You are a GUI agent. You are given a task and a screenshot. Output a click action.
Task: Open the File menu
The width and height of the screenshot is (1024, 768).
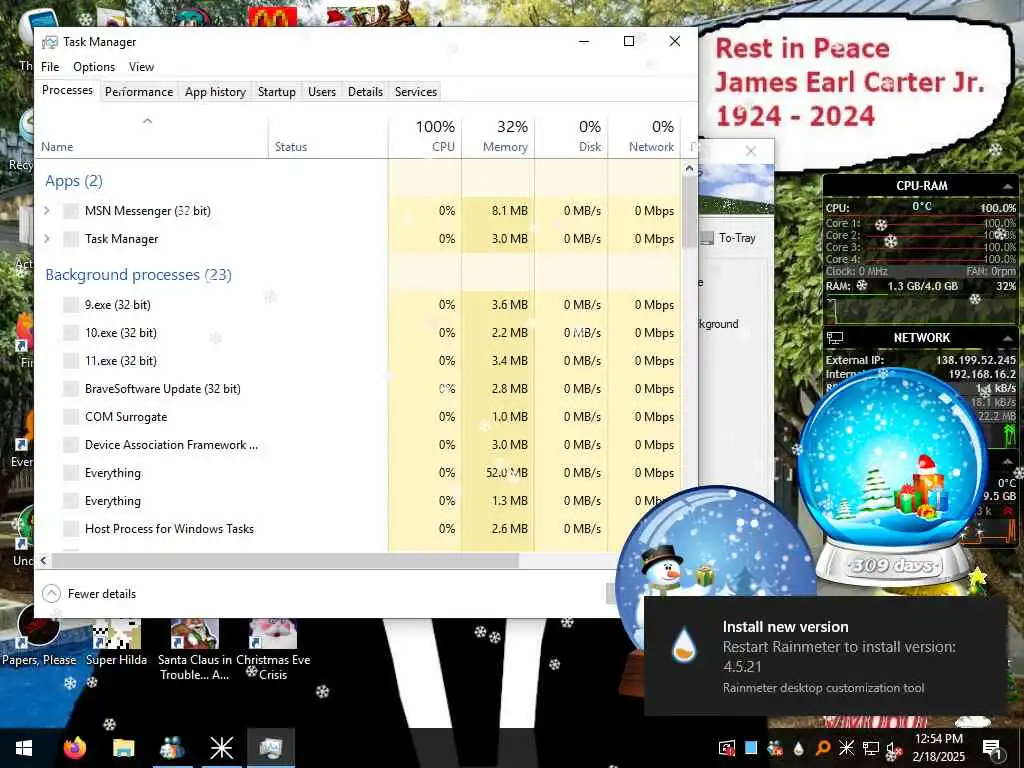click(x=50, y=67)
